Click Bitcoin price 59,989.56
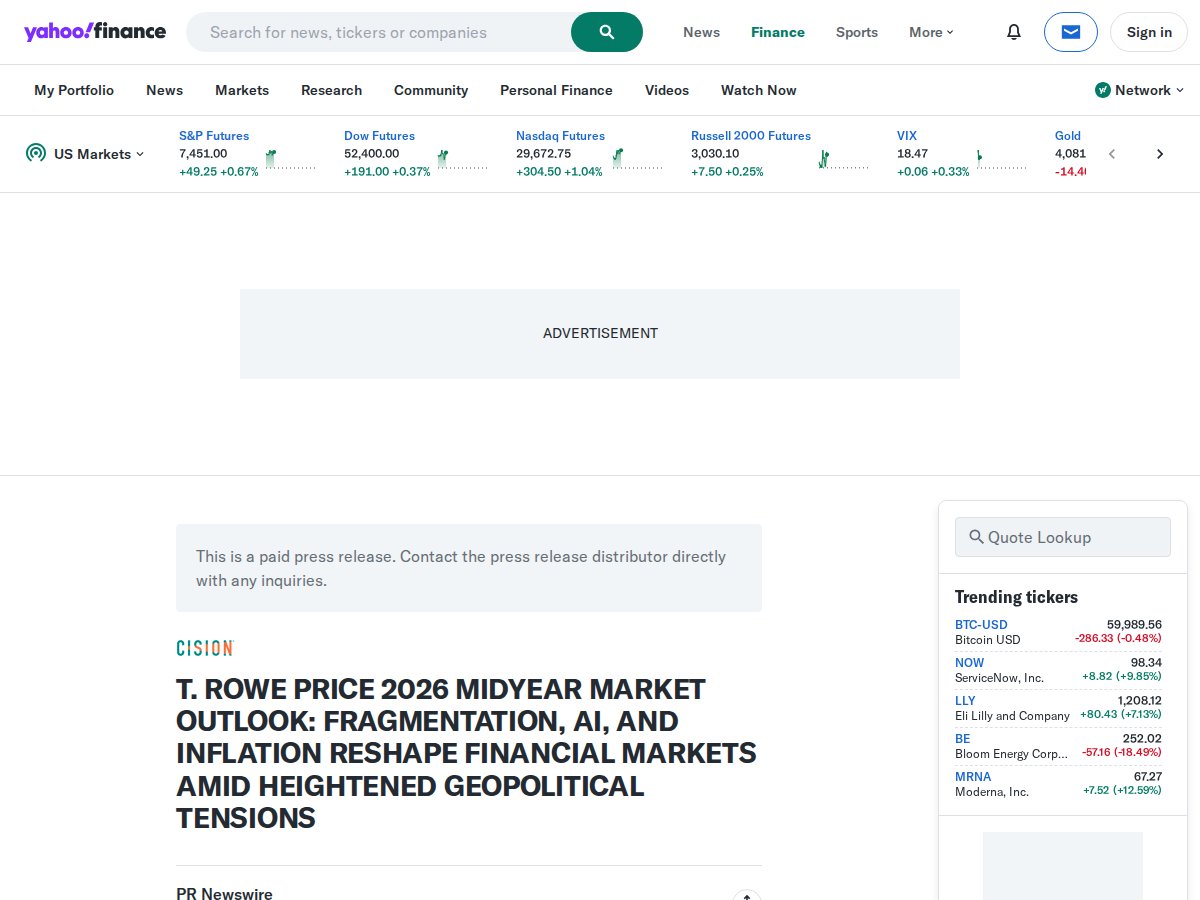 pyautogui.click(x=1134, y=625)
